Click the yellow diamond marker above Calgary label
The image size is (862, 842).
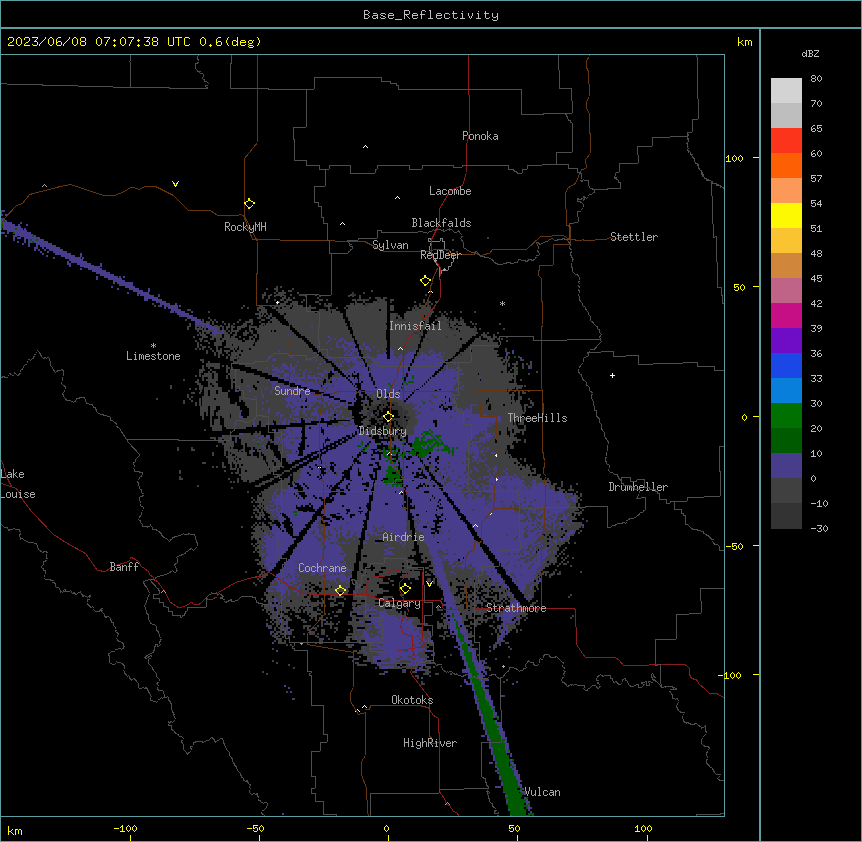pyautogui.click(x=406, y=589)
